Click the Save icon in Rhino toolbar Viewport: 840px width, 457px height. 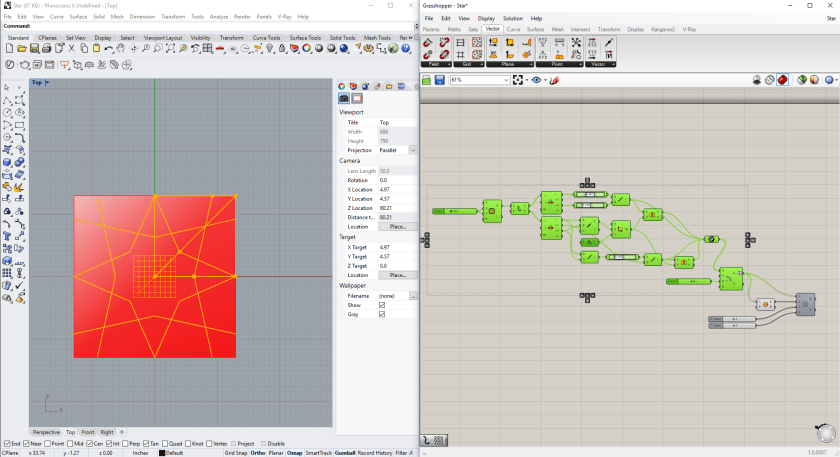coord(35,48)
